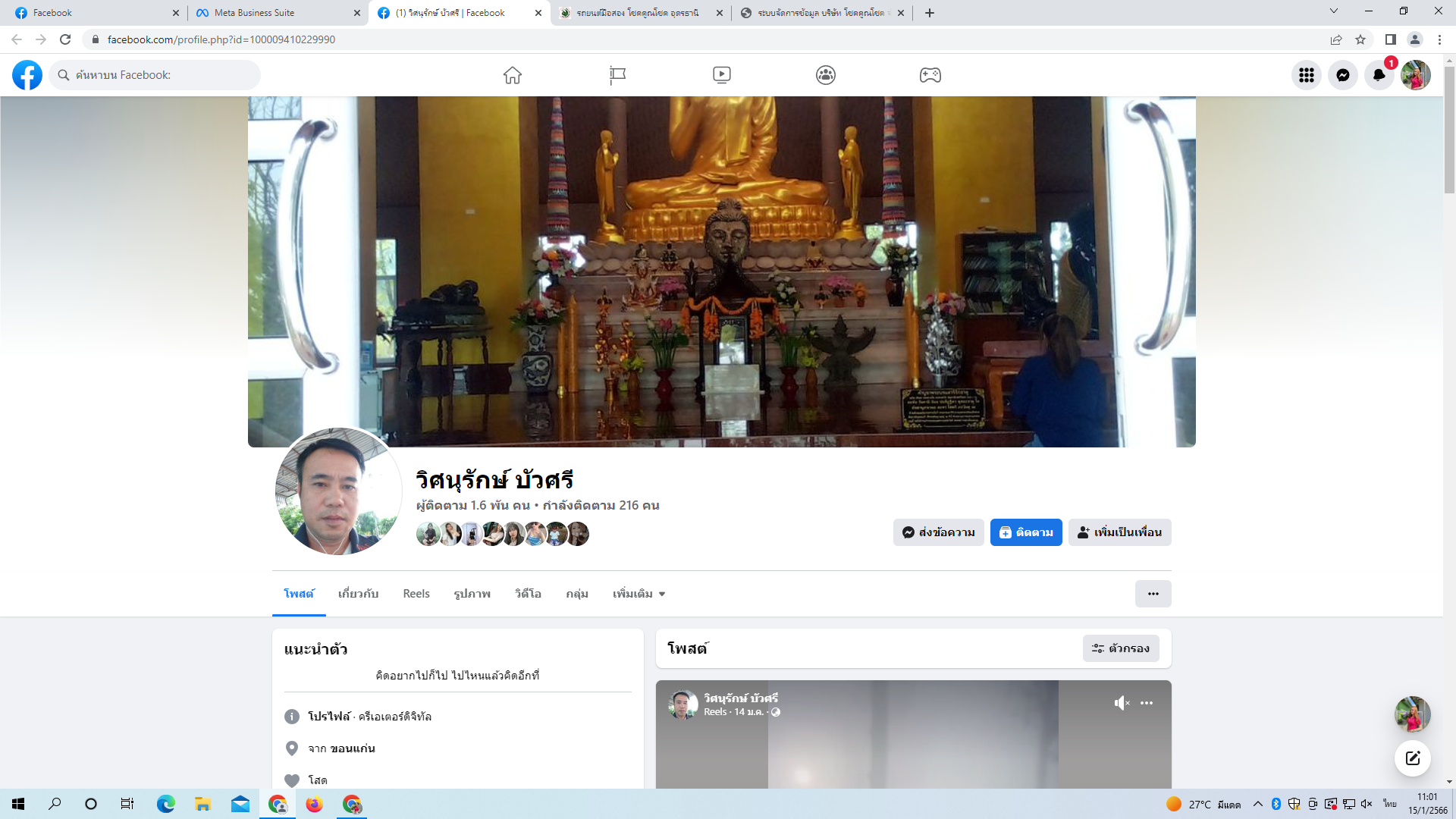
Task: Open profile three-dots options menu
Action: [1153, 594]
